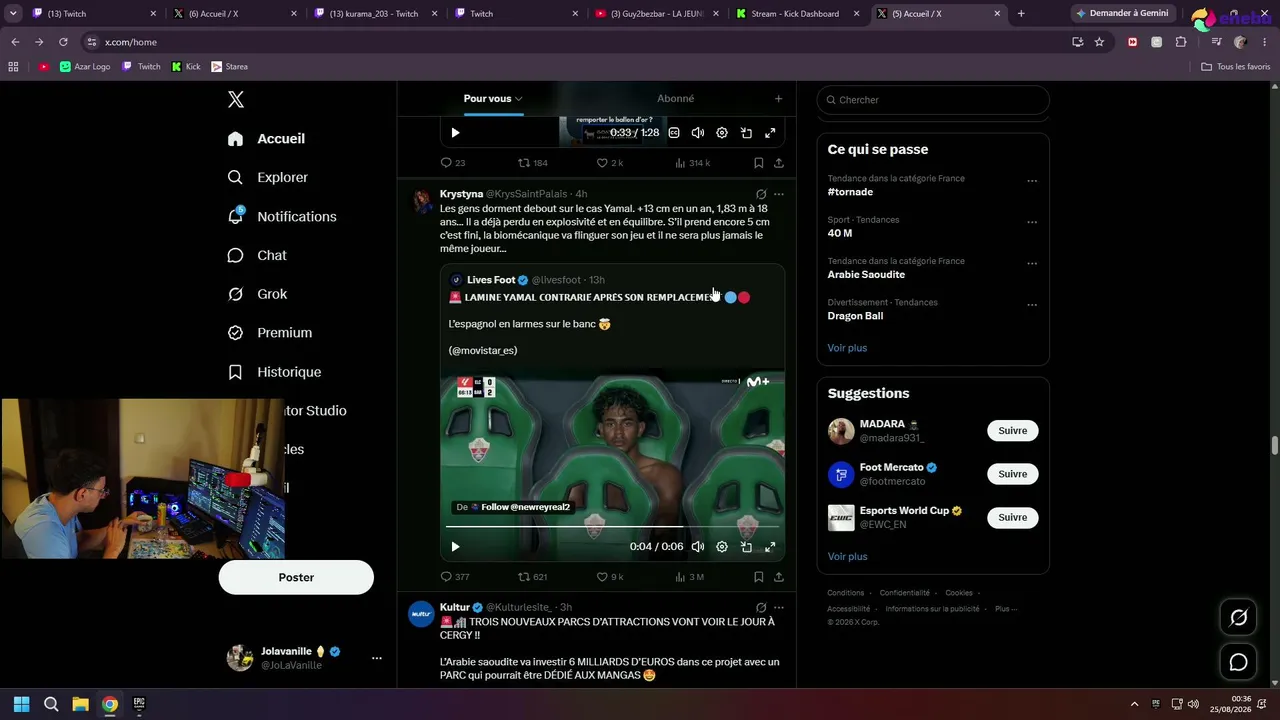
Task: Click Voir plus under Suggestions
Action: [x=847, y=557]
